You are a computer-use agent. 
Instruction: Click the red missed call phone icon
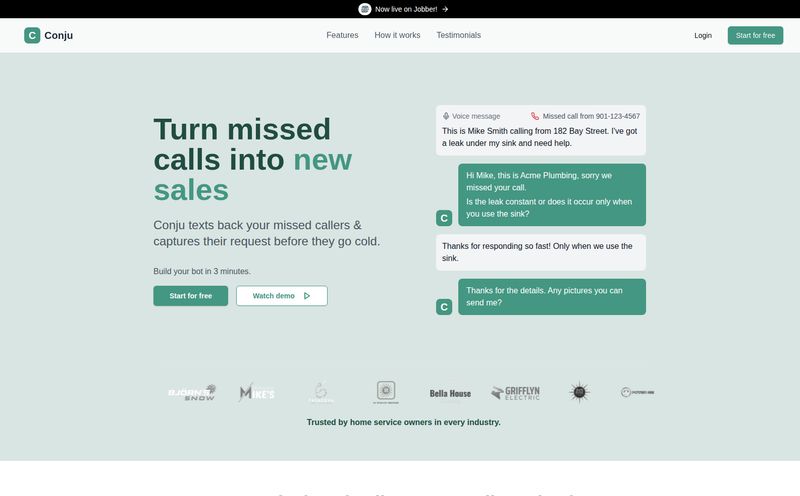[535, 116]
